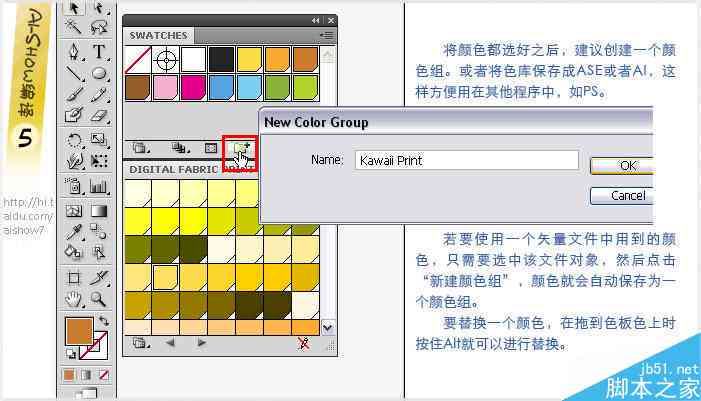This screenshot has width=701, height=401.
Task: Select the Warp tool
Action: [x=74, y=161]
